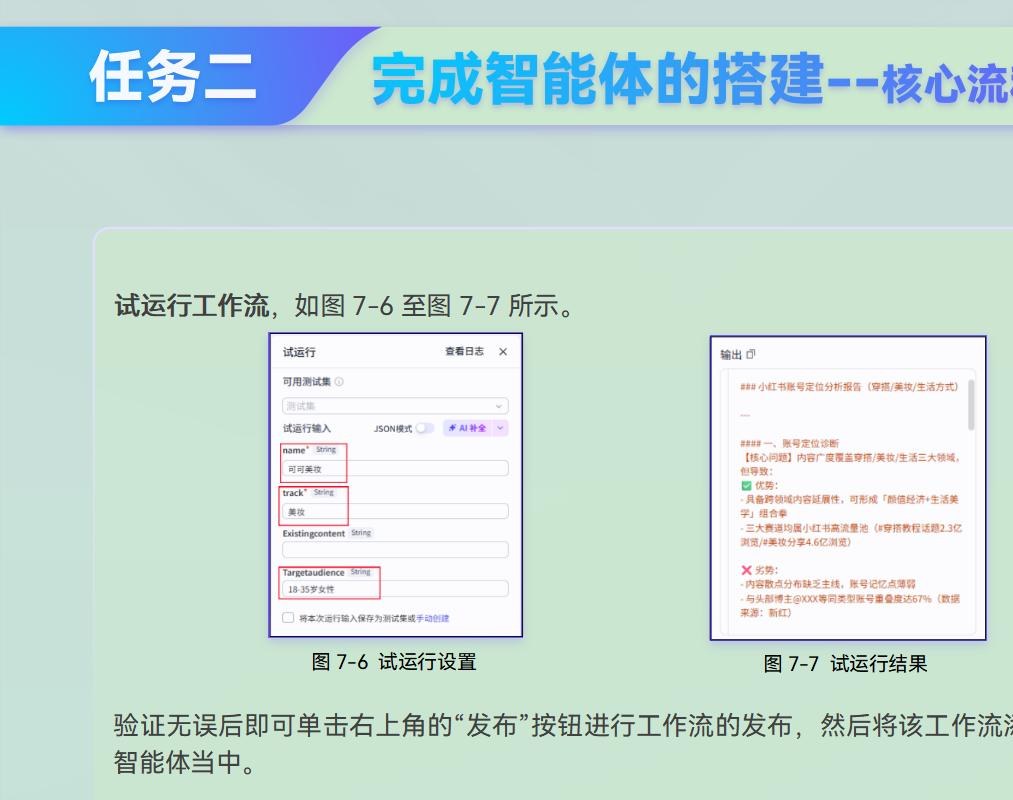Click the output panel's vertical scrollbar
The width and height of the screenshot is (1013, 800).
click(971, 405)
